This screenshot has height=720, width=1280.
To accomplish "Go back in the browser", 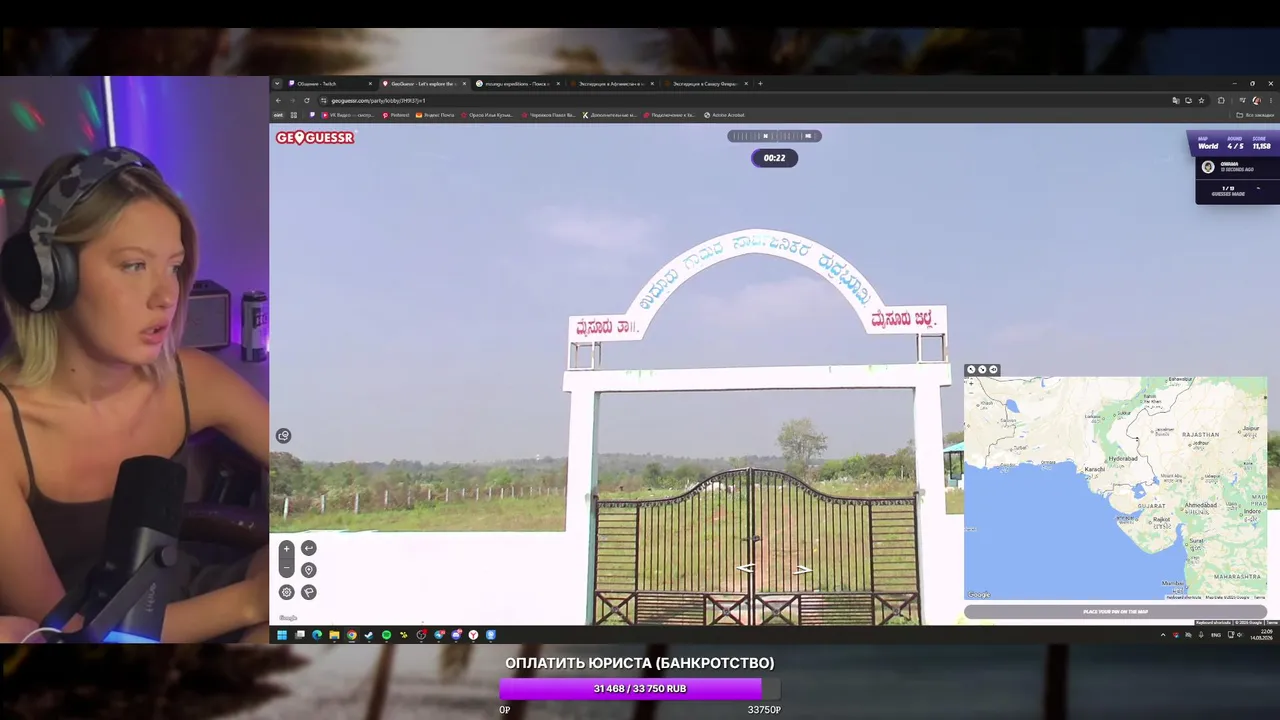I will 278,100.
